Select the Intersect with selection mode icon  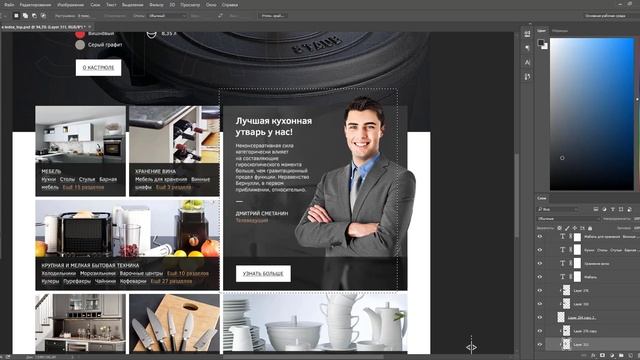(43, 16)
